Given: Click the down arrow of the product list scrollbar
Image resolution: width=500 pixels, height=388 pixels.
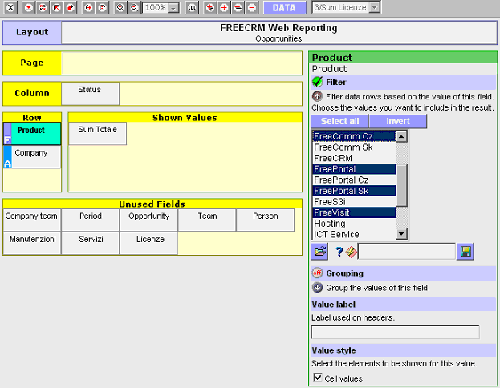Looking at the screenshot, I should [401, 234].
